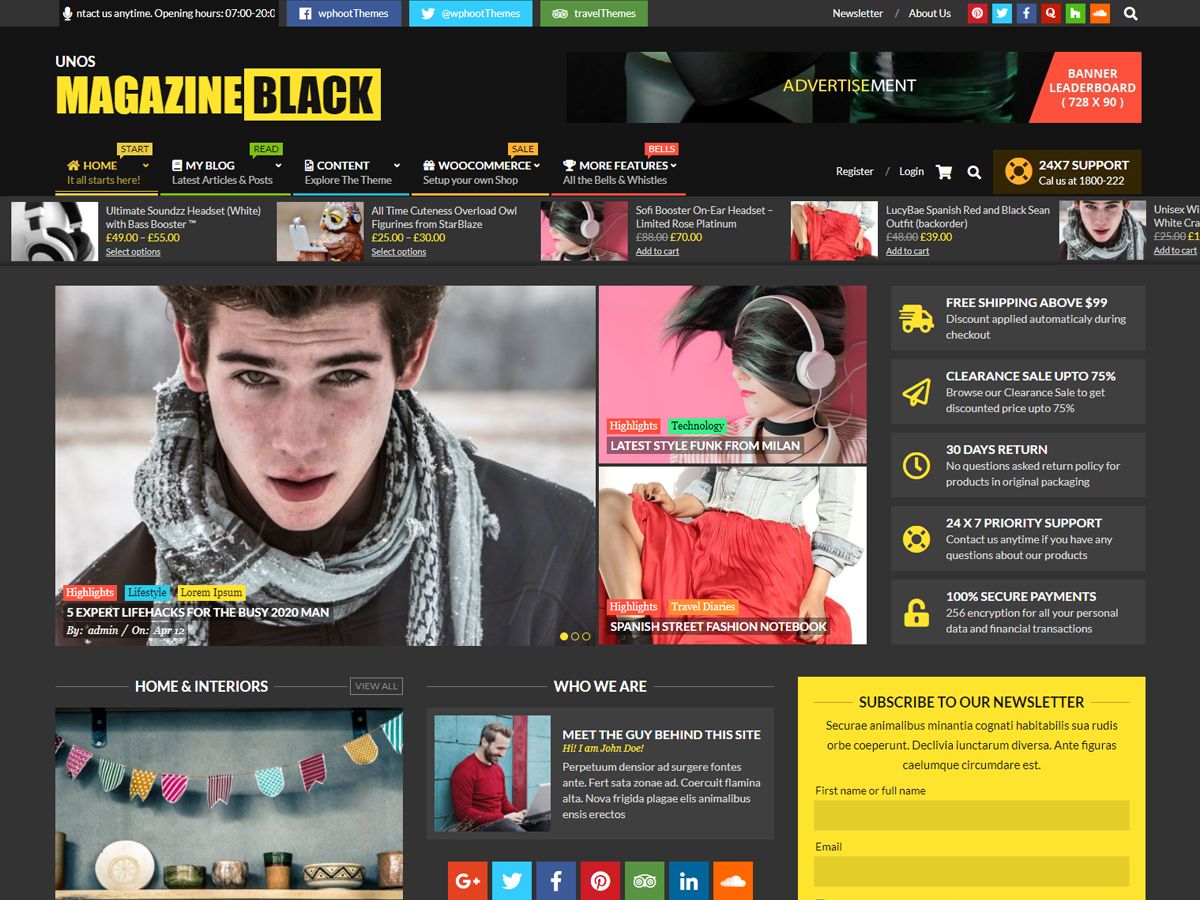Viewport: 1200px width, 900px height.
Task: Click the Twitter icon in the footer social row
Action: point(511,880)
